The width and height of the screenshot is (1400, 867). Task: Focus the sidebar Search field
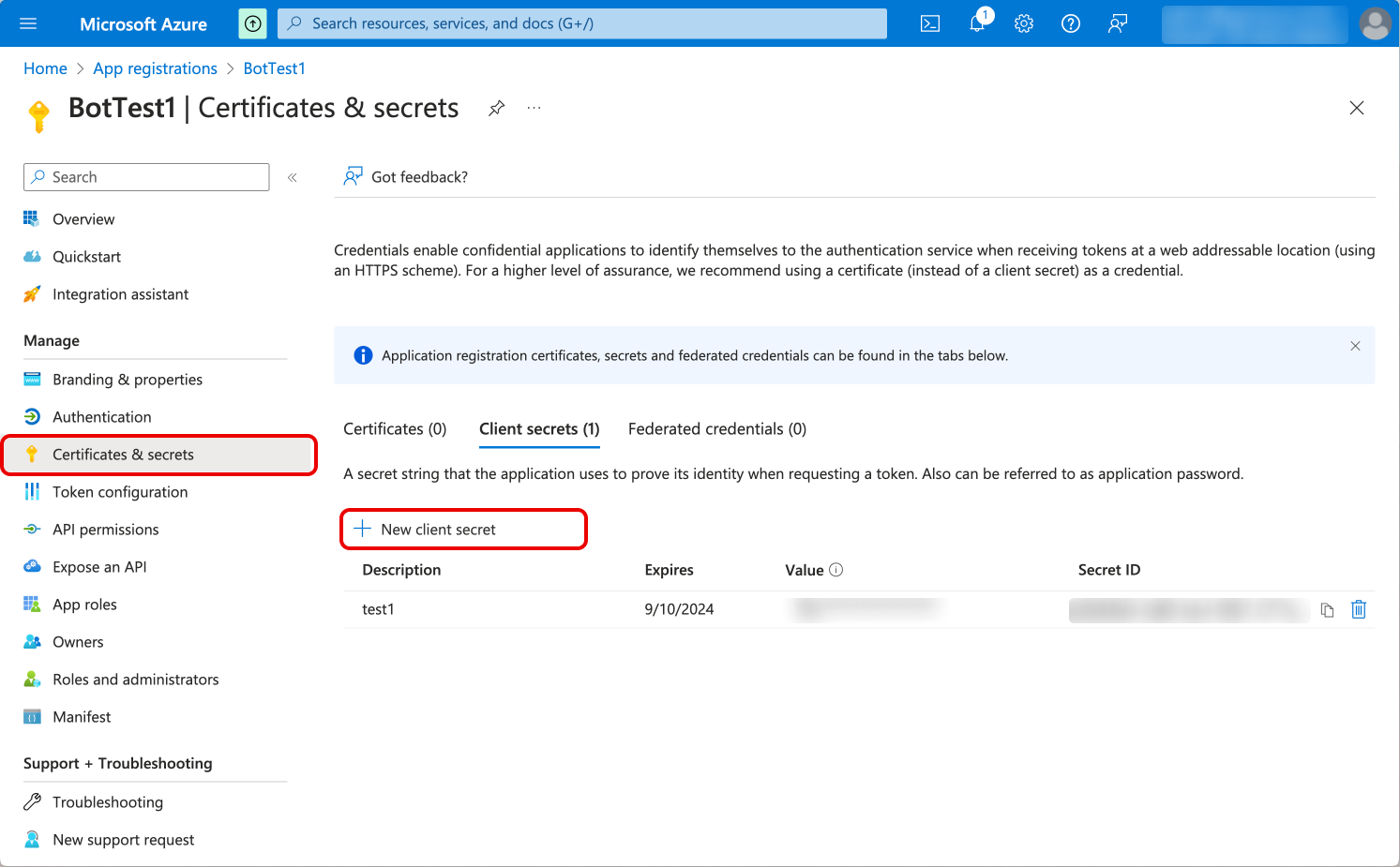pos(146,177)
